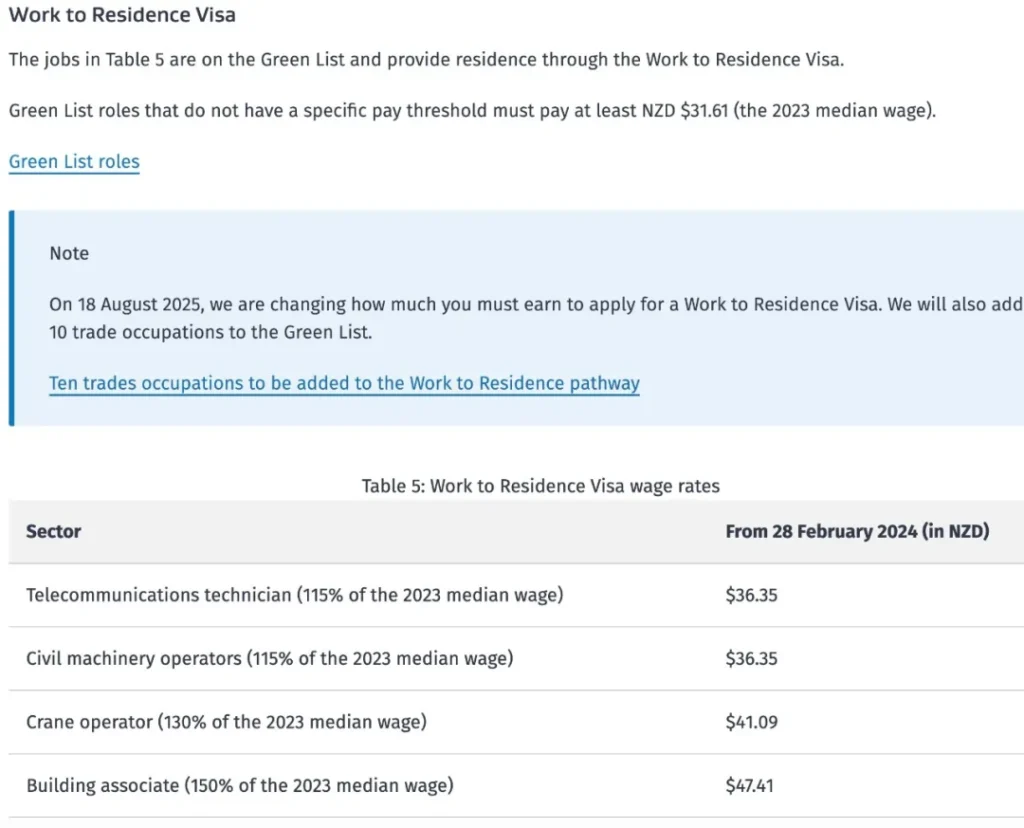Open the Ten trades occupations pathway link
Image resolution: width=1024 pixels, height=828 pixels.
(x=344, y=383)
